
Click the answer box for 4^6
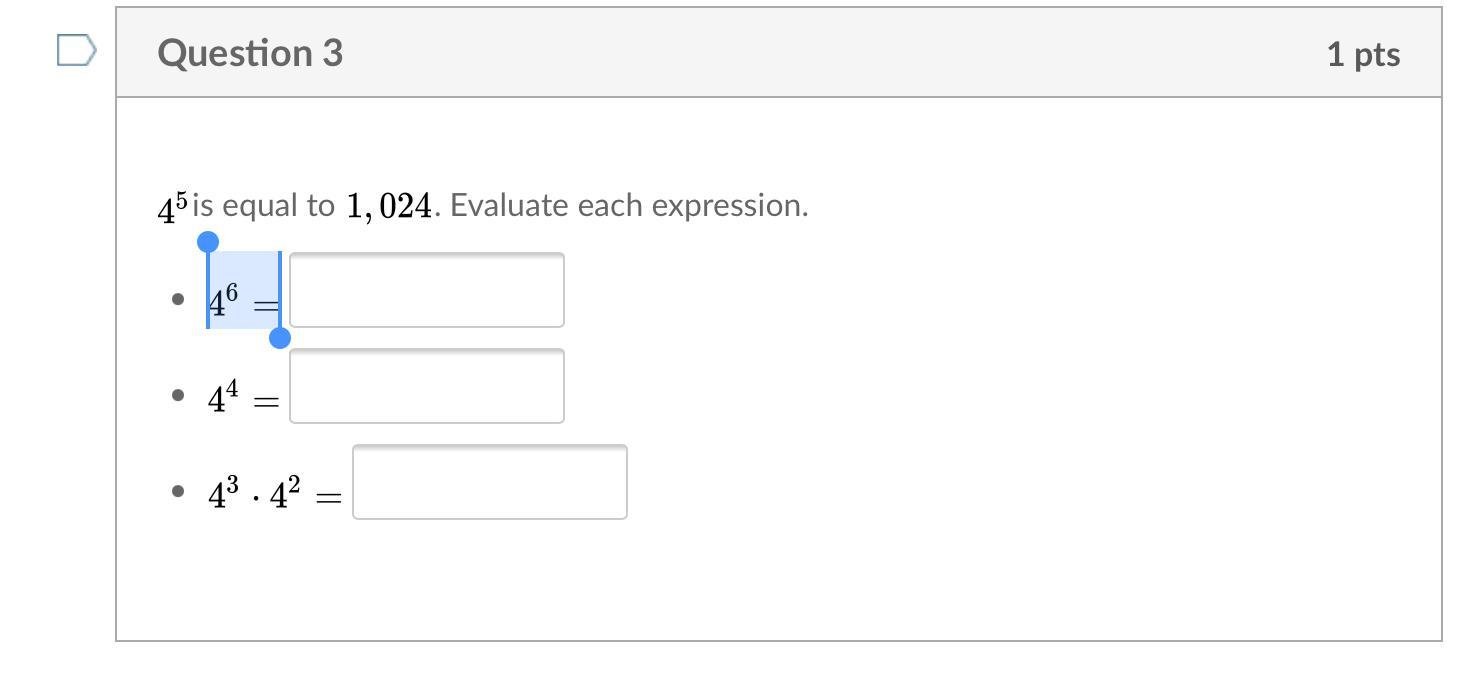pos(426,290)
